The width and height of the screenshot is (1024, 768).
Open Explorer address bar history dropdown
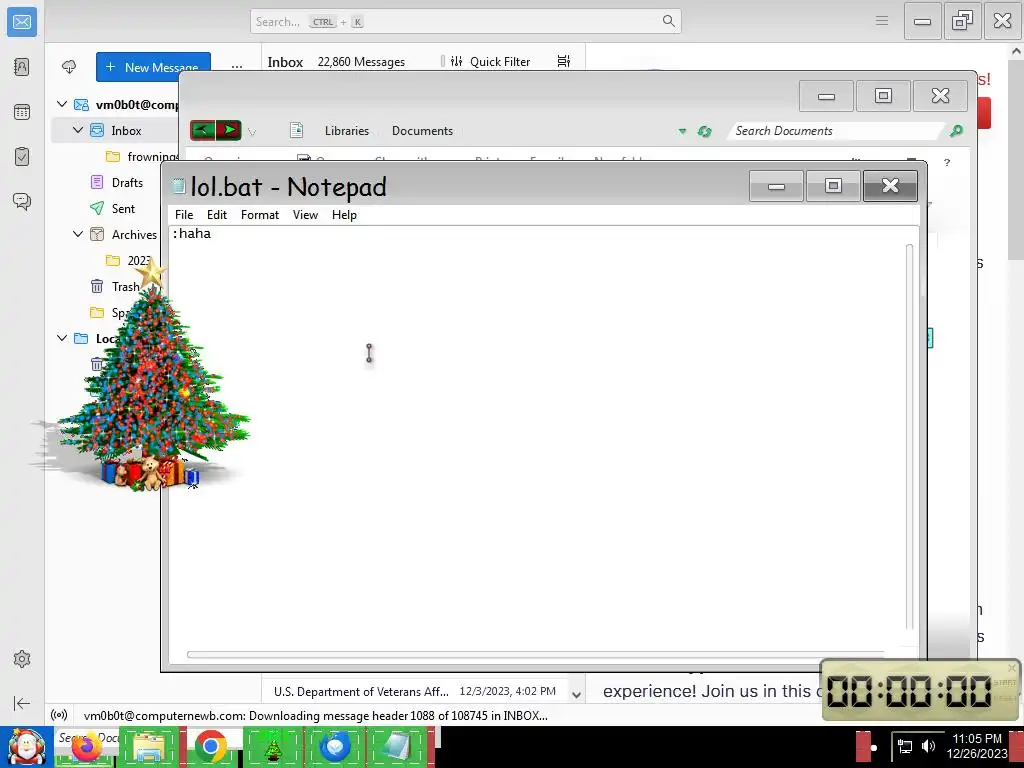click(682, 131)
